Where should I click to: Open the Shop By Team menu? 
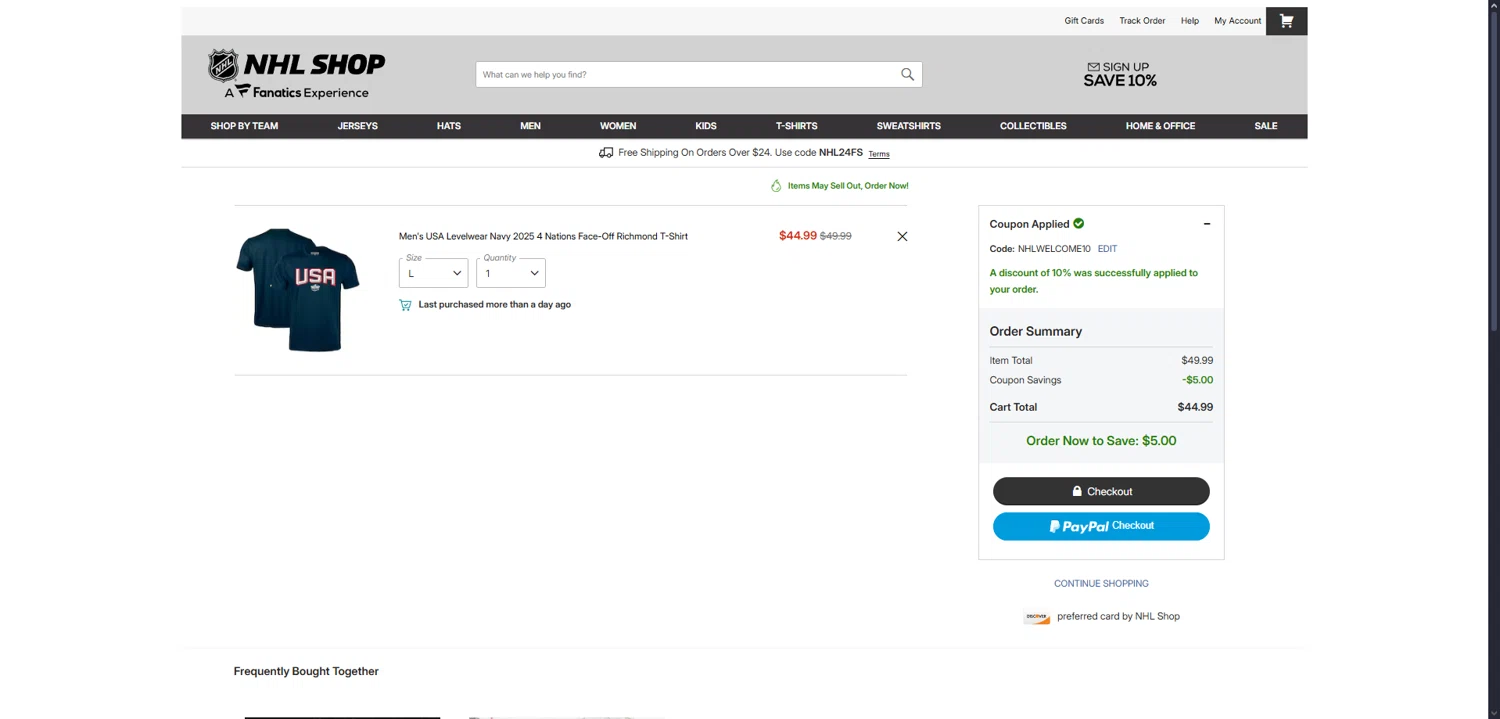pyautogui.click(x=244, y=126)
